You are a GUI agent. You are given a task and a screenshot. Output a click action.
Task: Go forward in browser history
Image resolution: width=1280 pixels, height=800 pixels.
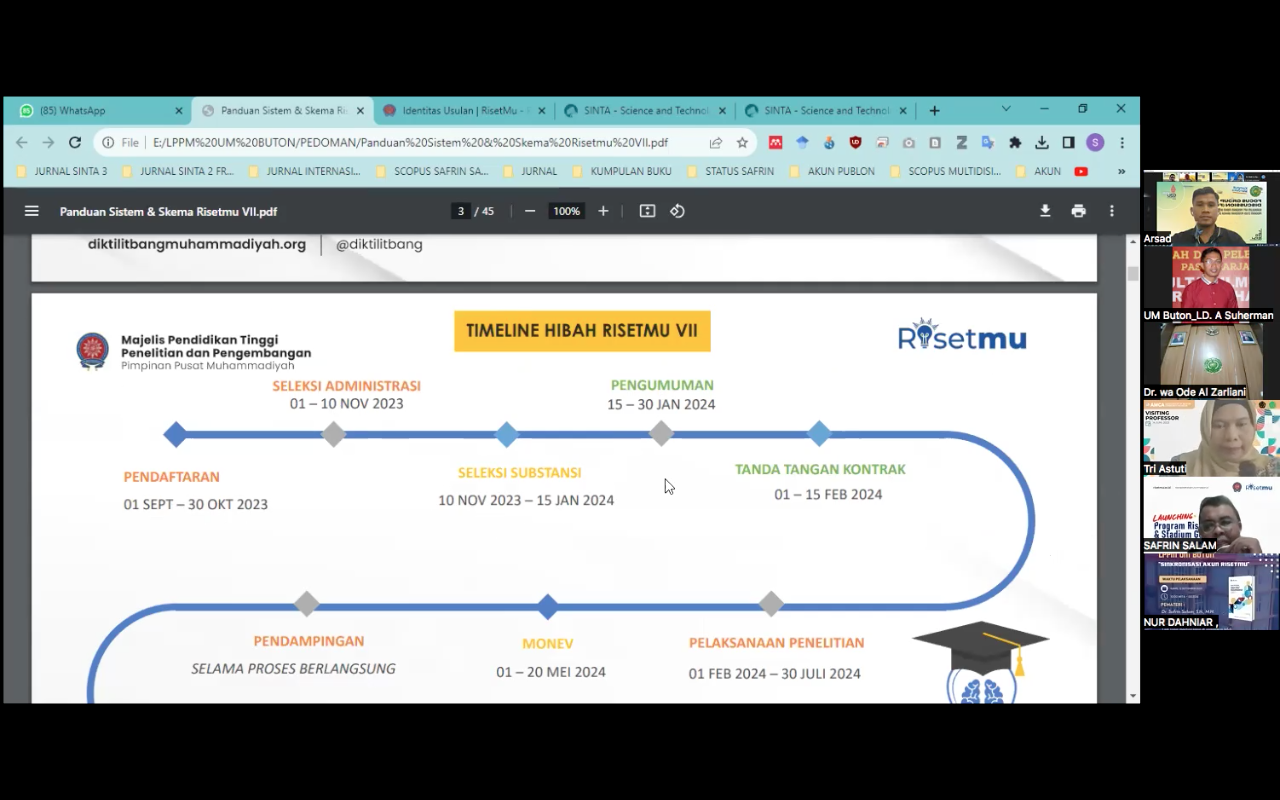48,143
